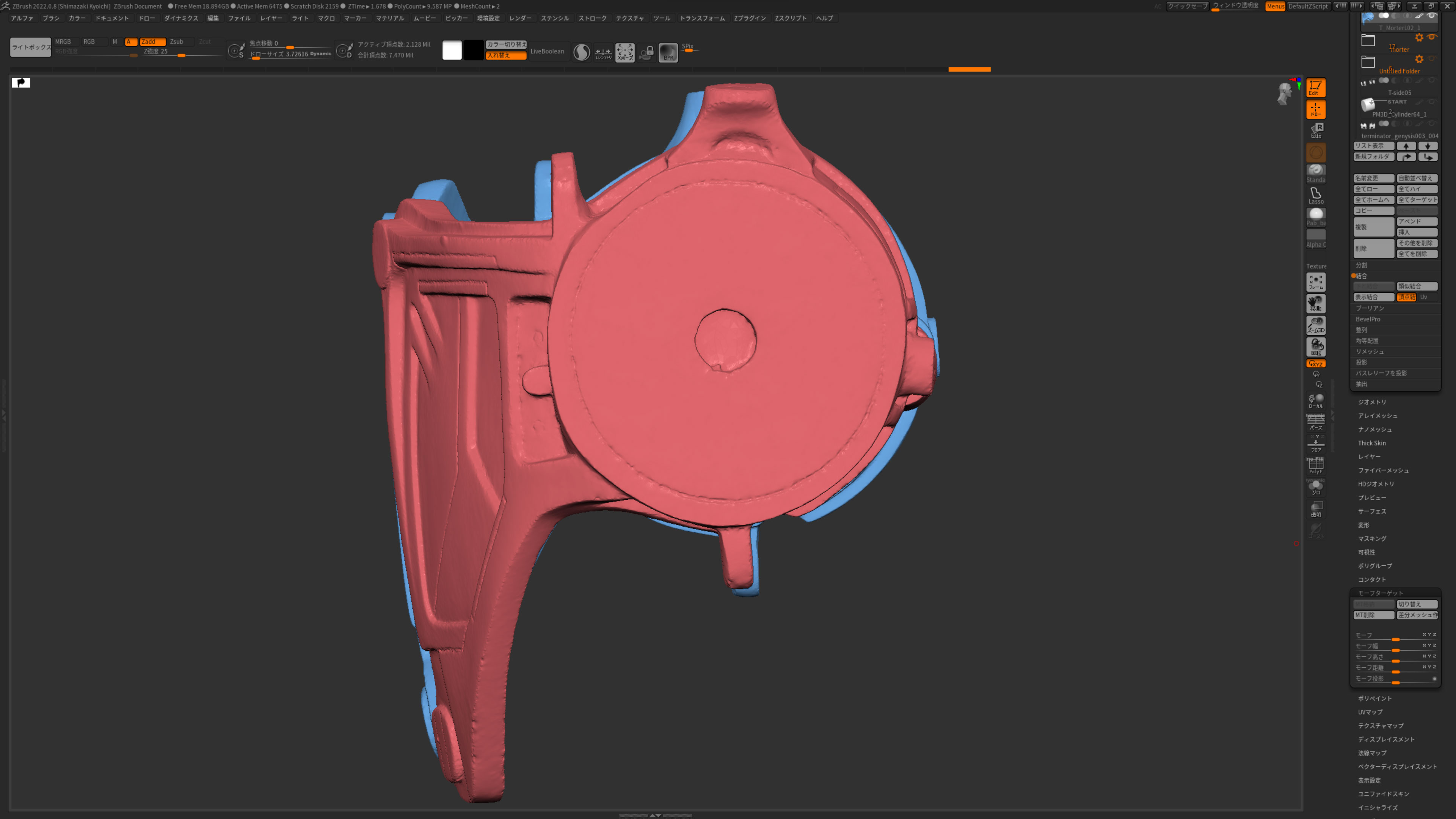Screen dimensions: 1456x819
Task: Click the 新規フォルダ button
Action: pos(1373,157)
